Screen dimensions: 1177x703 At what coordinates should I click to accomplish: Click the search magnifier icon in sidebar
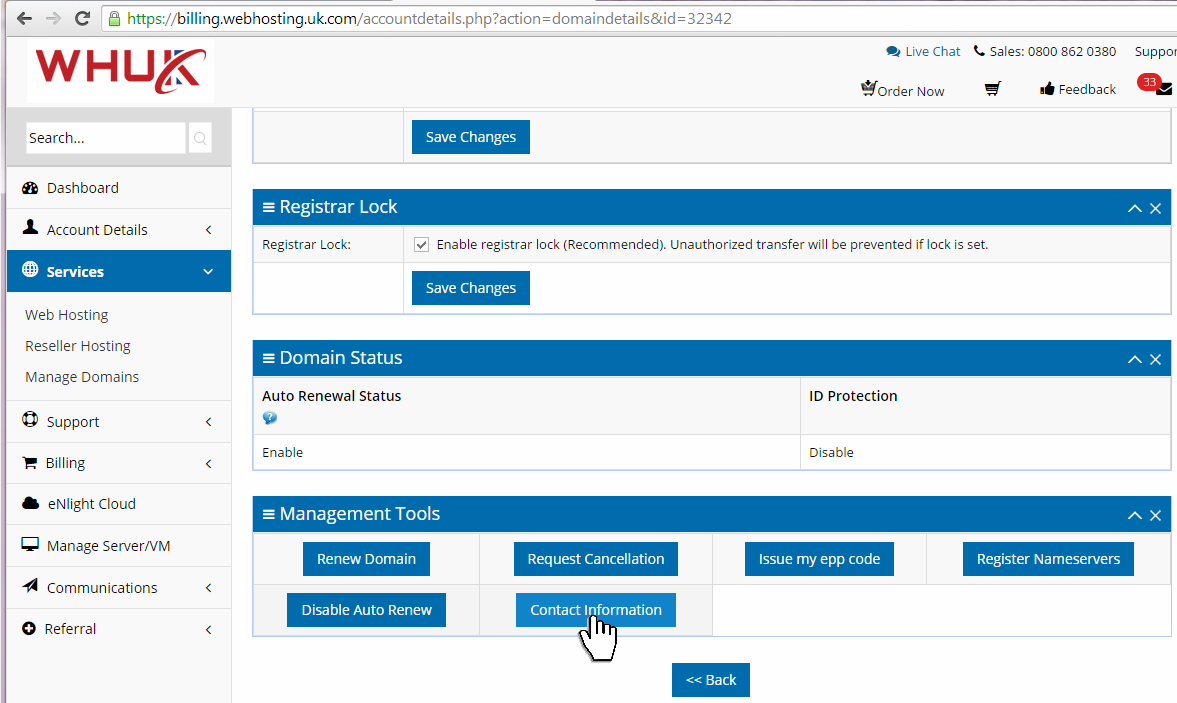click(200, 138)
